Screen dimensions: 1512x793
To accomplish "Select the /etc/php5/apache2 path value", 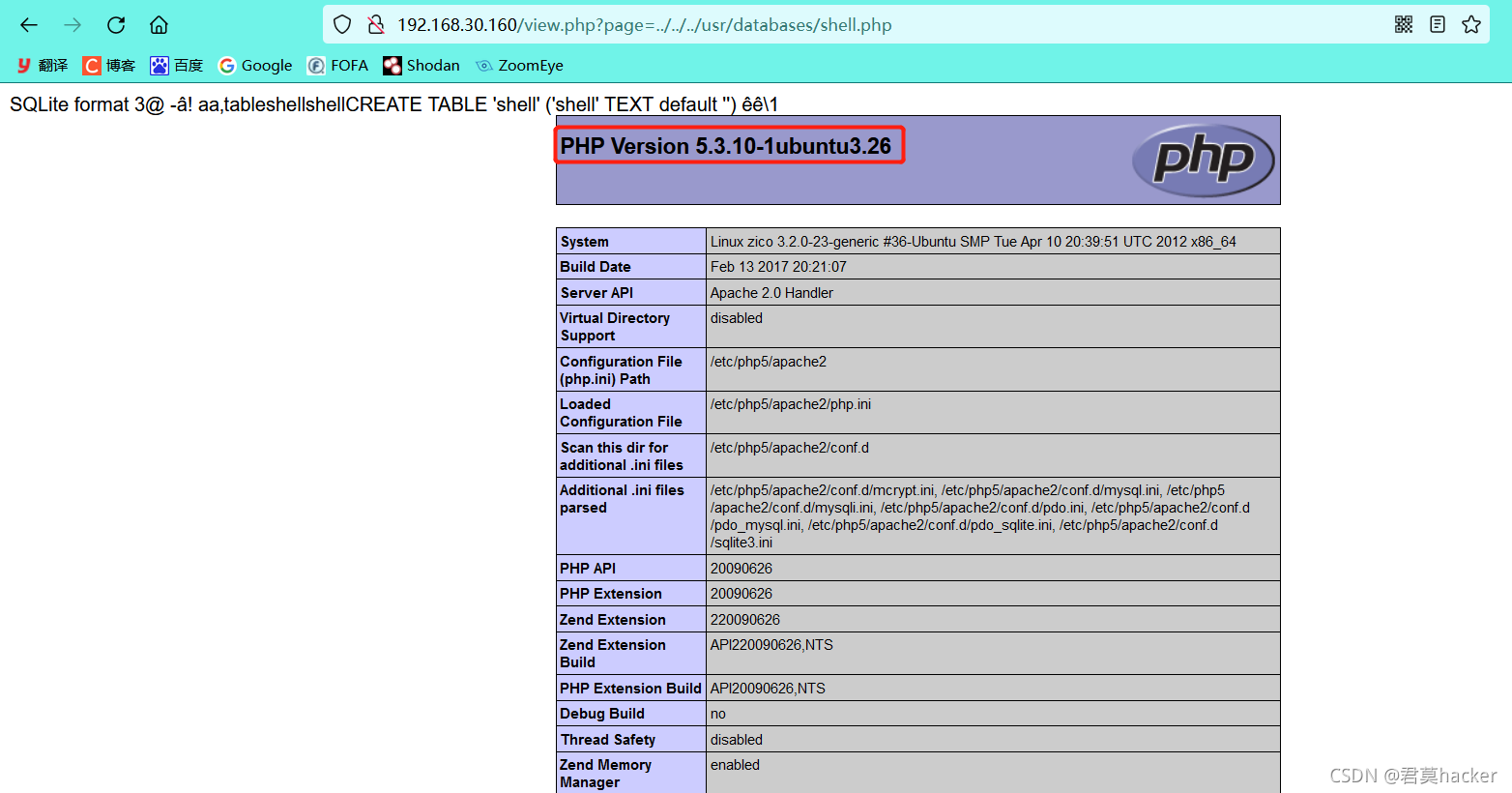I will (769, 362).
